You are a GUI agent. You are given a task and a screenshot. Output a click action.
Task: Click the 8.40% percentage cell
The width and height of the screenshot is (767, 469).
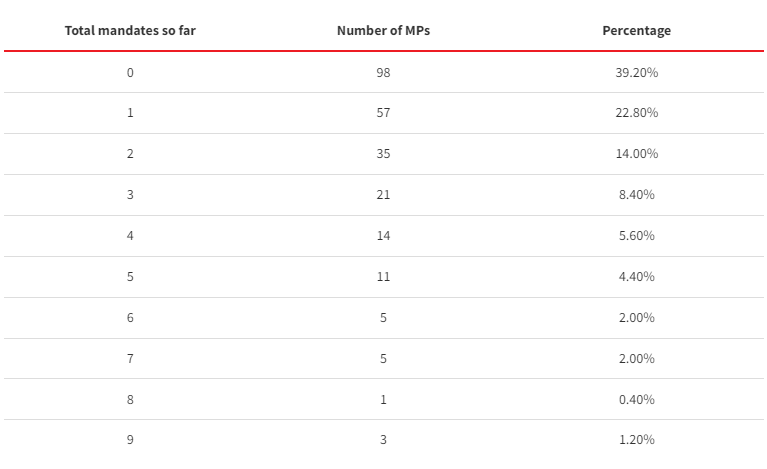point(636,195)
